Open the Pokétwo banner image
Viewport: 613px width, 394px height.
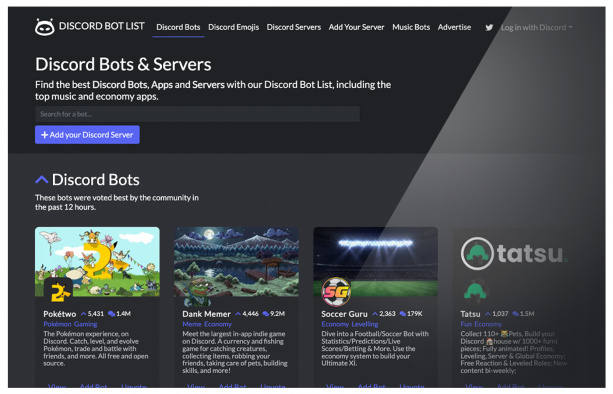click(97, 261)
